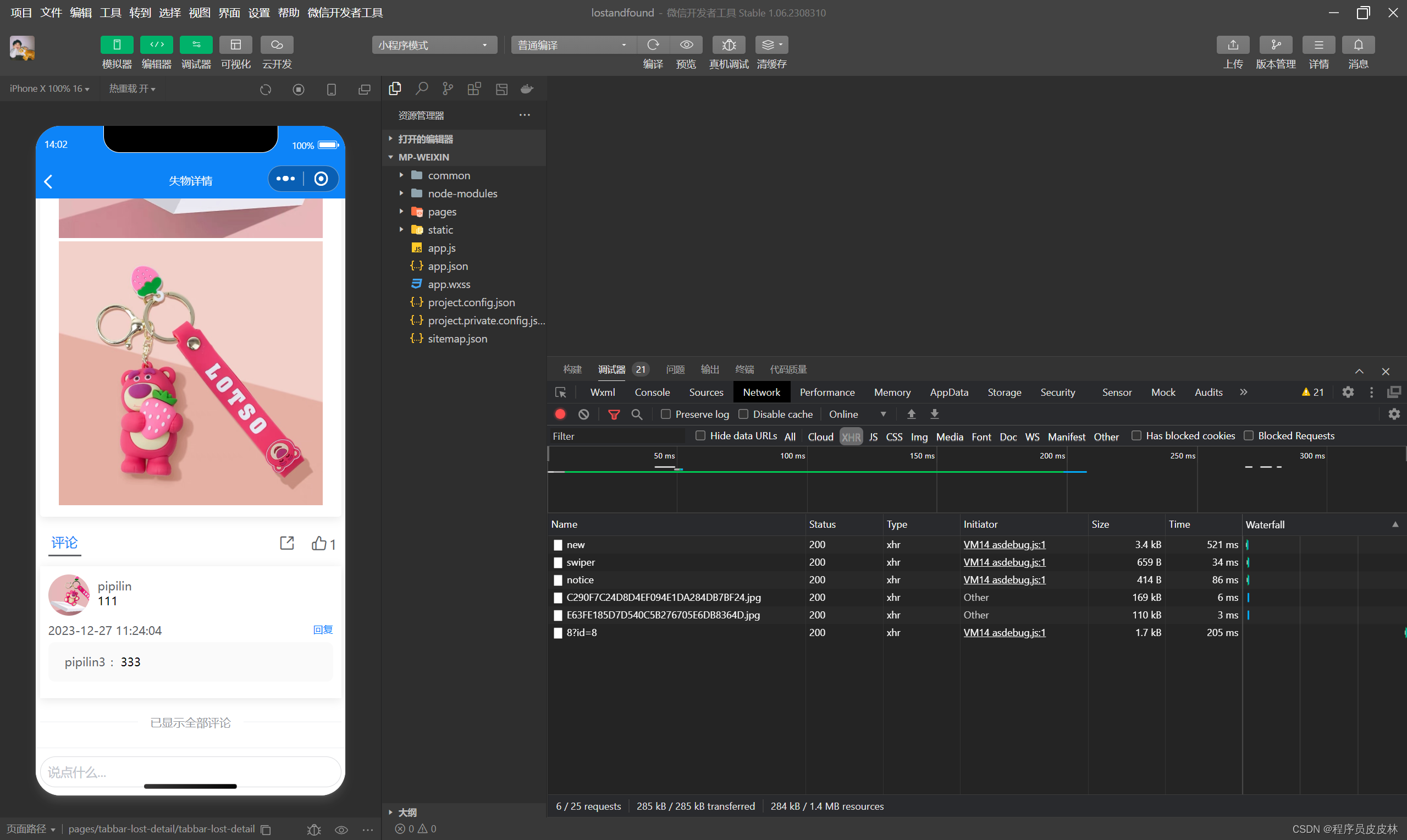Toggle Hide data URLs checkbox
The width and height of the screenshot is (1407, 840).
click(x=701, y=435)
